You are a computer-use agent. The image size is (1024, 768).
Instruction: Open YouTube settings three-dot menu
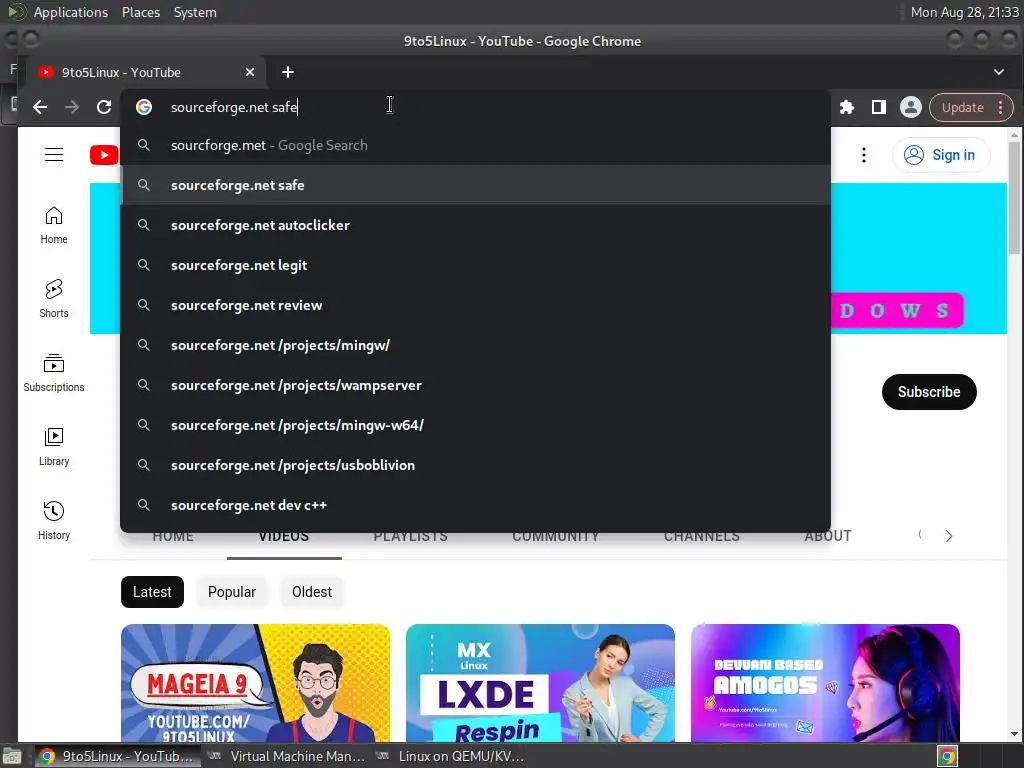(x=863, y=155)
